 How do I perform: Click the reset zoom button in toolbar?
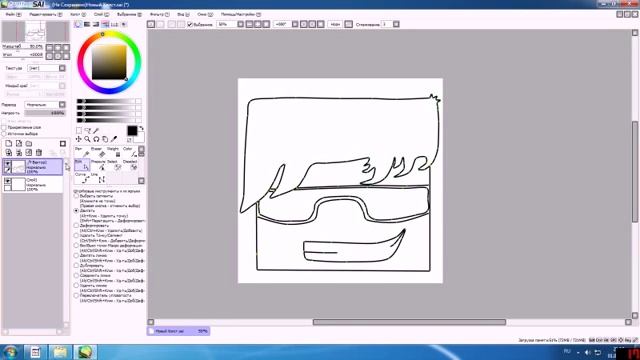point(267,24)
